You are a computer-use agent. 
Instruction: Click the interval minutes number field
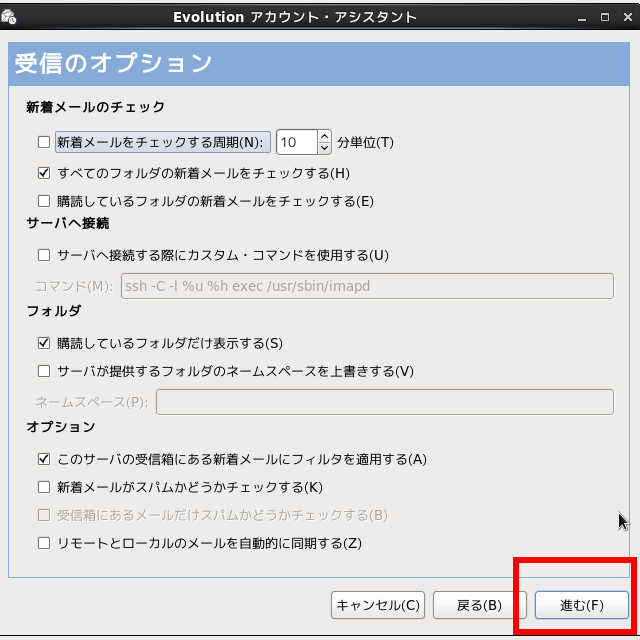[296, 143]
